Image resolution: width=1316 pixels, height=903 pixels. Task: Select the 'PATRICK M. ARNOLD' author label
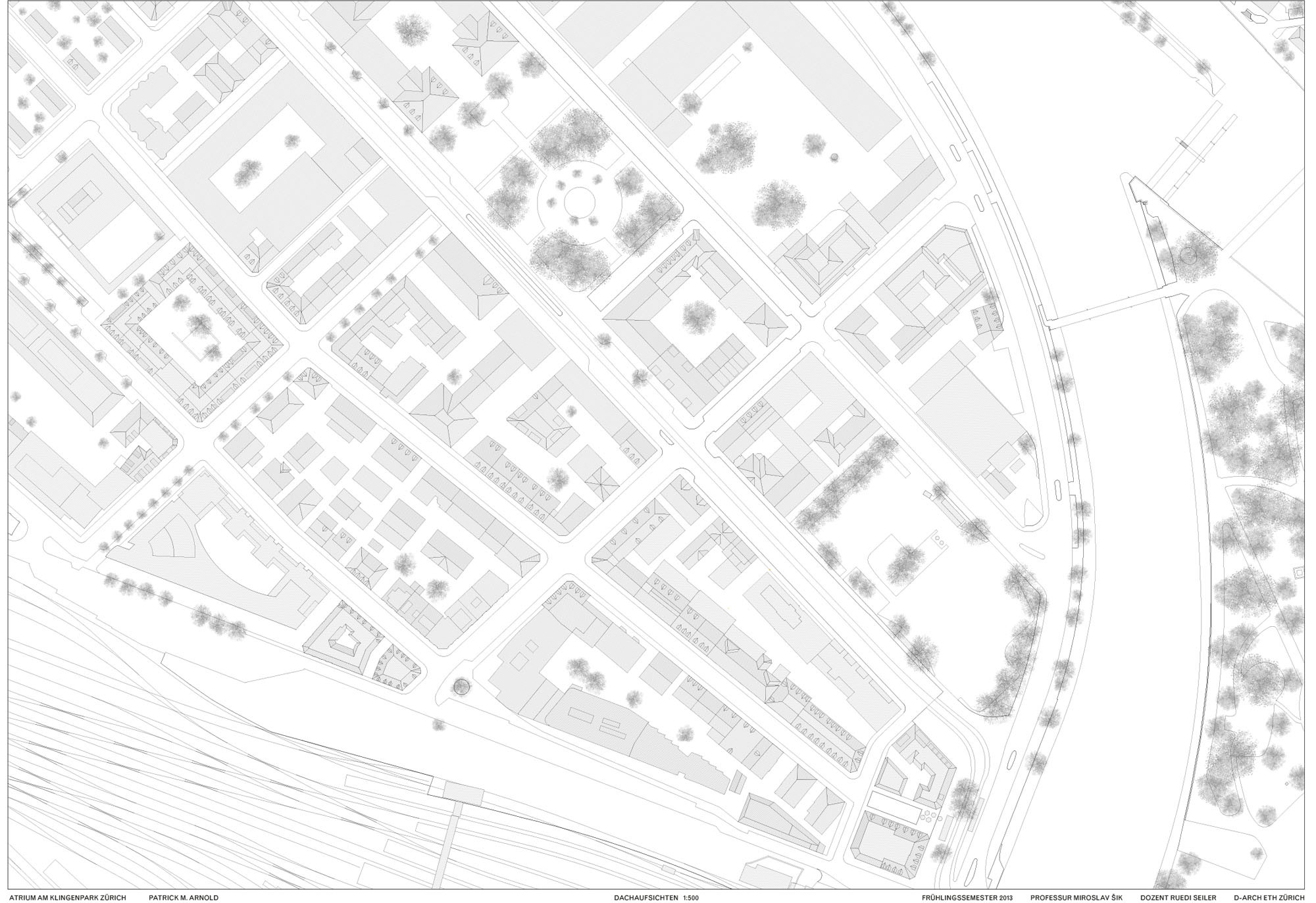coord(184,897)
